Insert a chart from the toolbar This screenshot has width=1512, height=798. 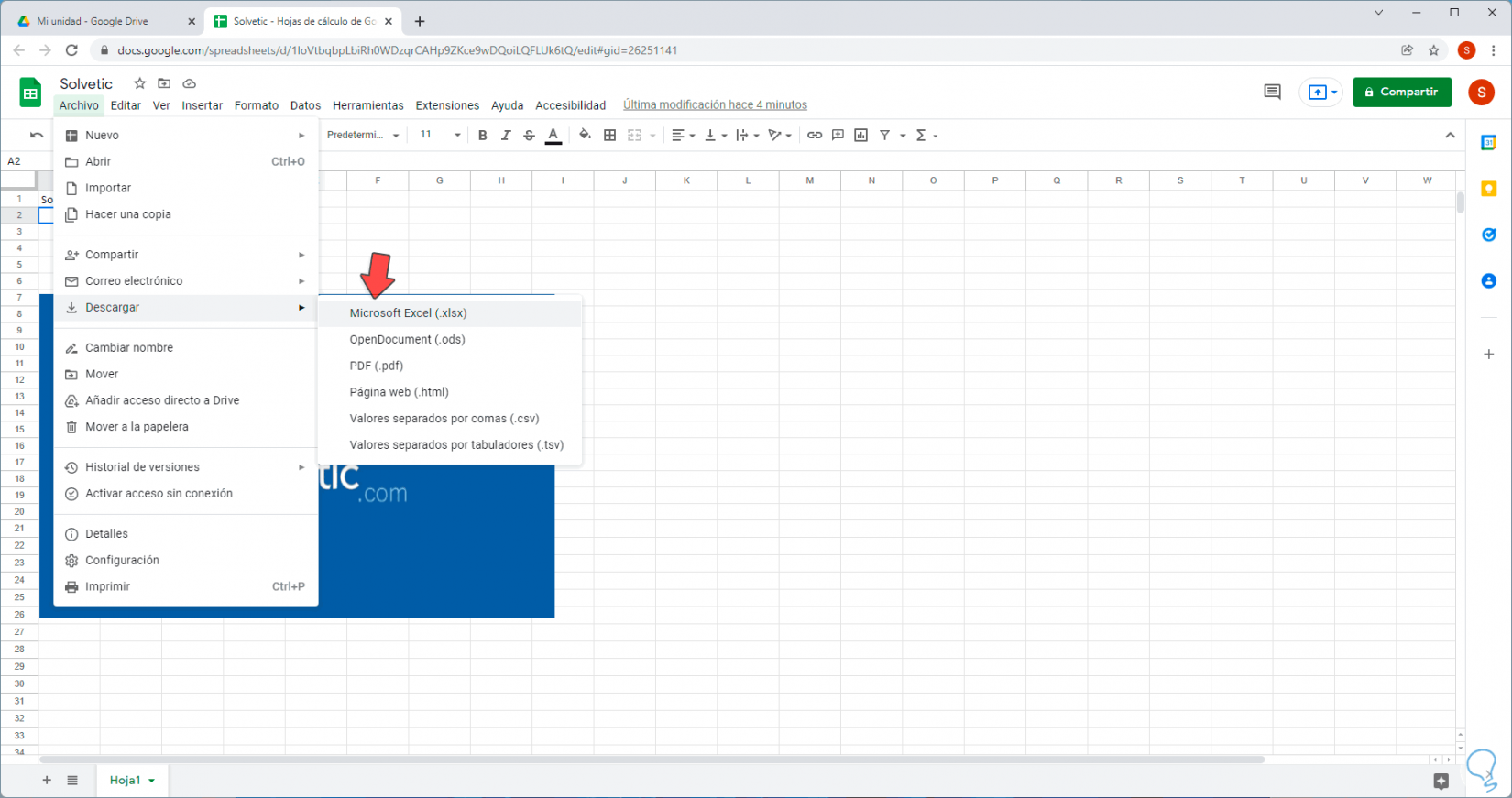click(861, 136)
